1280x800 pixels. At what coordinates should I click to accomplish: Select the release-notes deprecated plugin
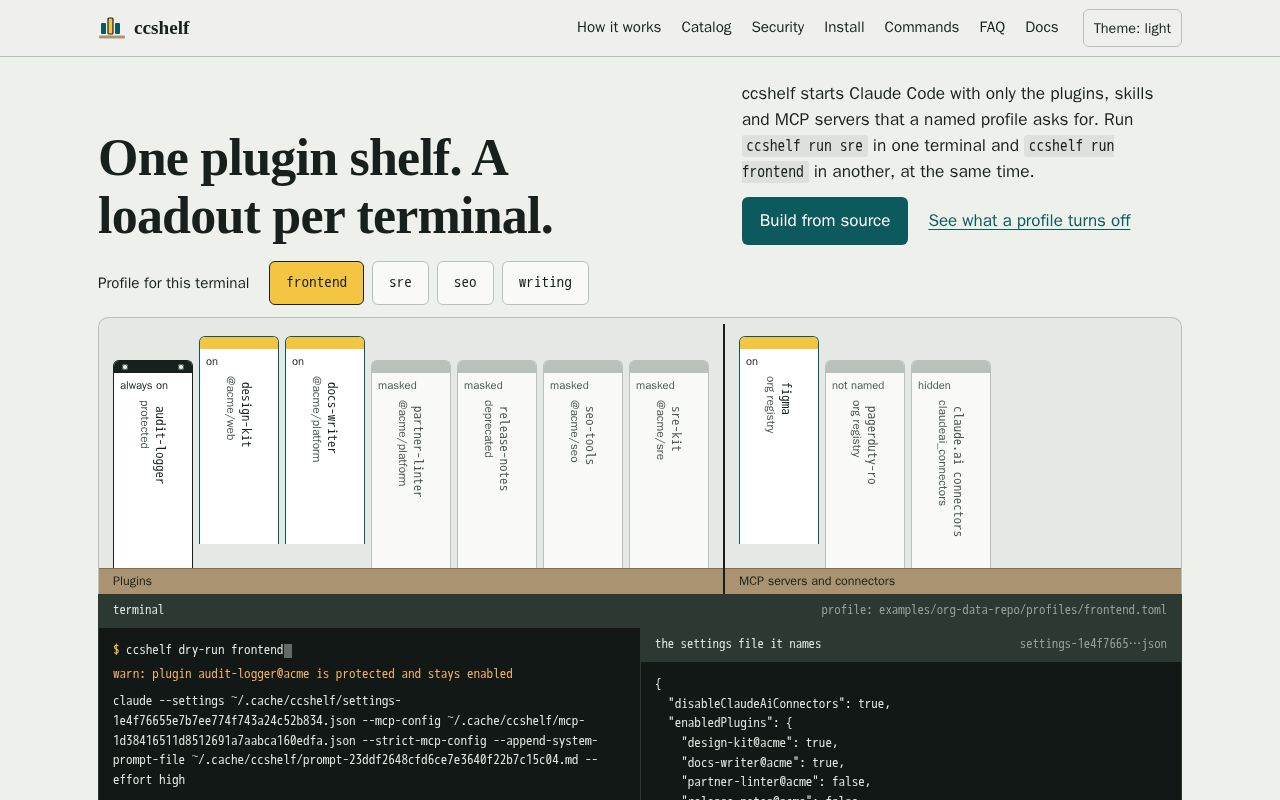[497, 464]
